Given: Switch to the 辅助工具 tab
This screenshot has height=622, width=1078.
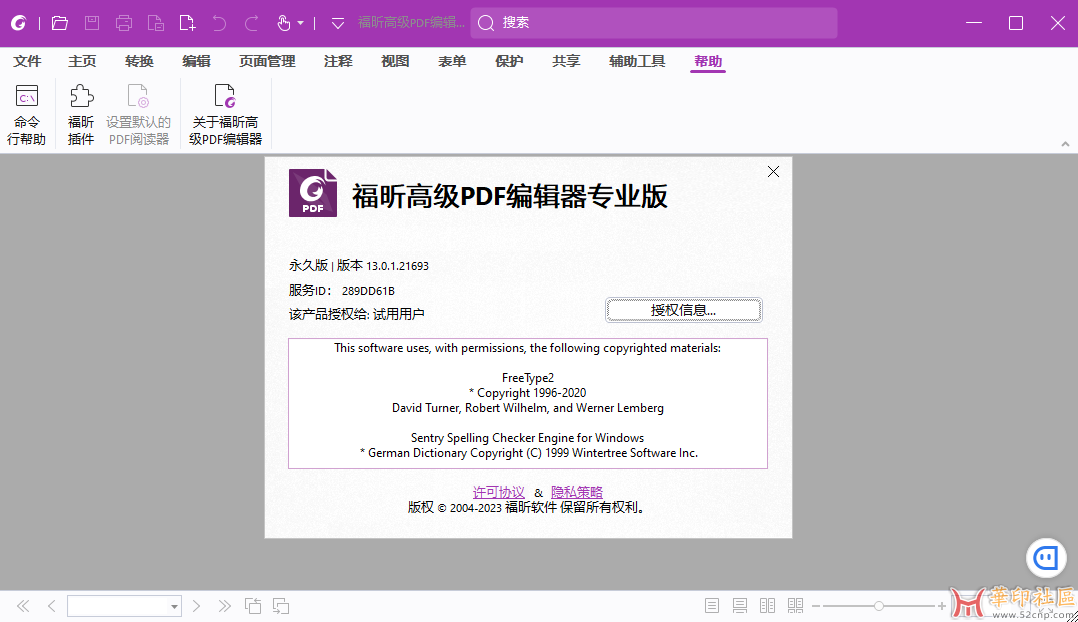Looking at the screenshot, I should tap(637, 61).
